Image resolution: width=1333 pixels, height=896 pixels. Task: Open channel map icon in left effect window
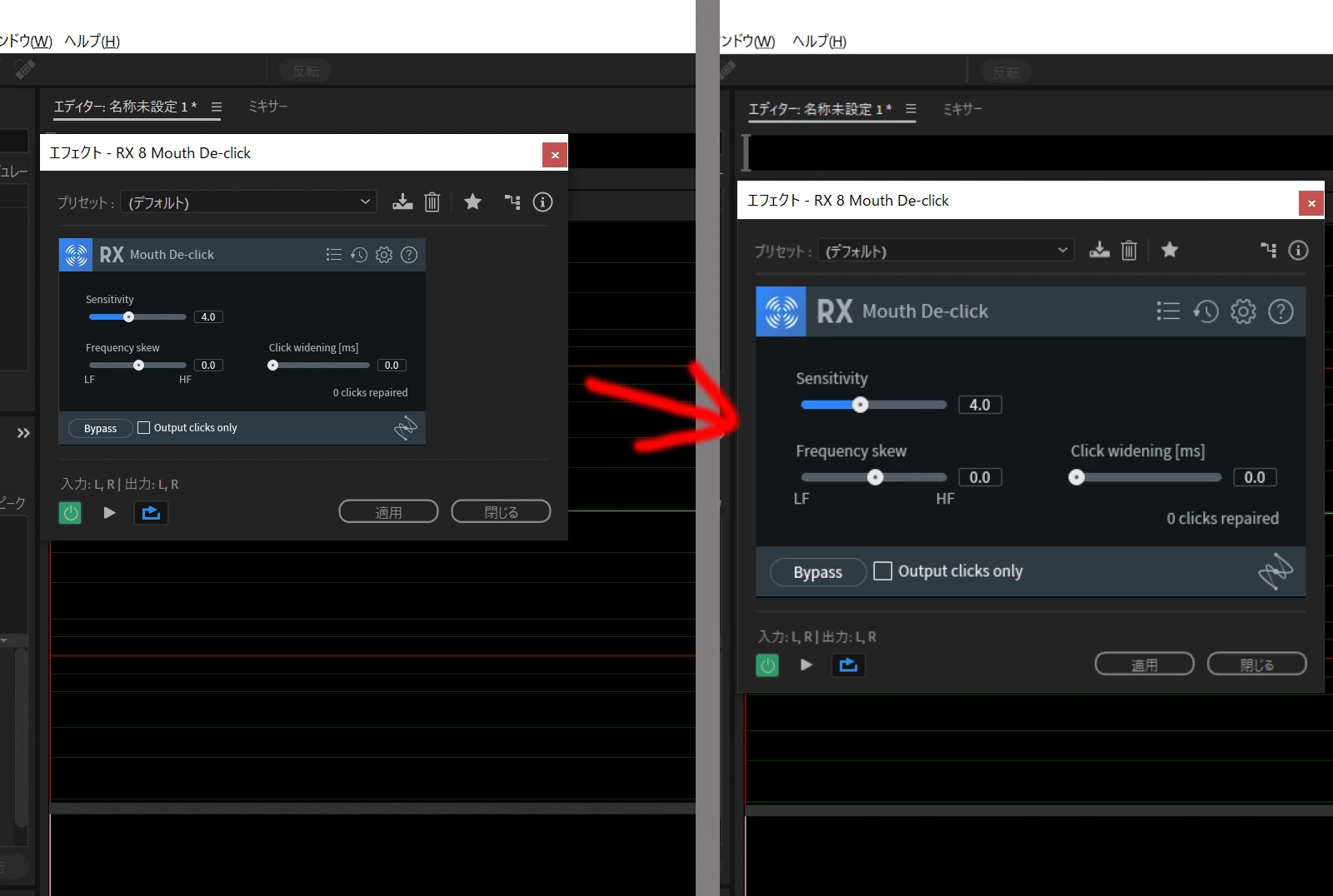click(512, 202)
